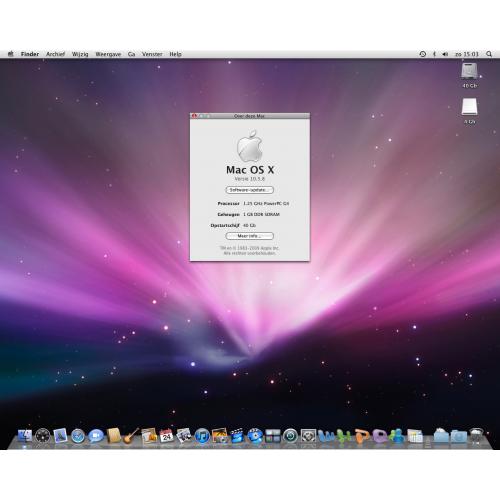Image resolution: width=500 pixels, height=500 pixels.
Task: Open iPhoto camera-and-picture icon in dock
Action: pyautogui.click(x=219, y=436)
